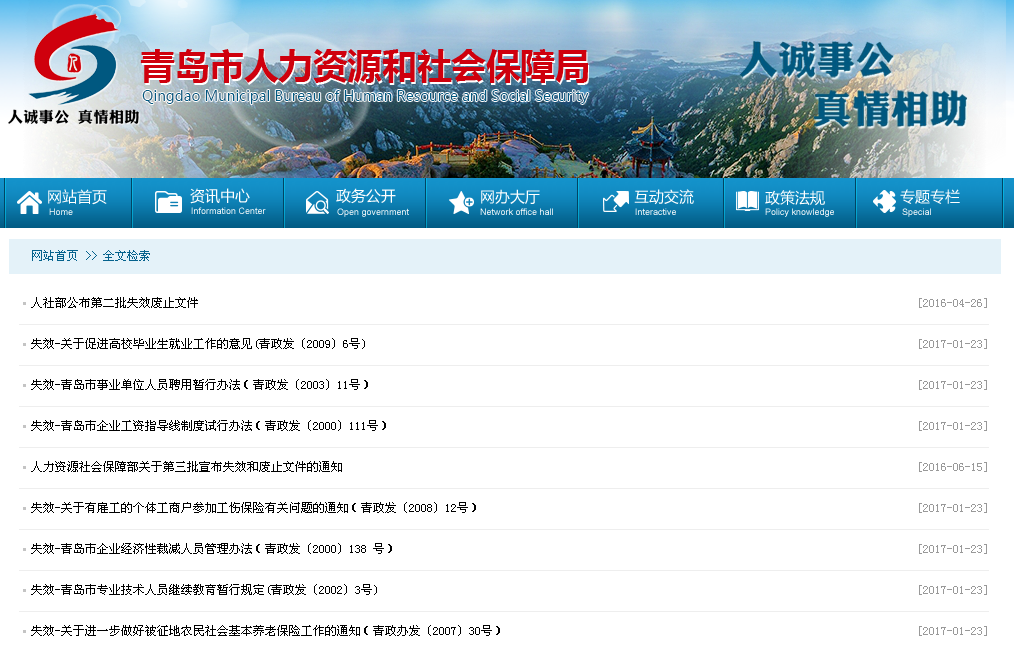
Task: Open article 人社部公布第二批失效废止文件
Action: pos(114,303)
